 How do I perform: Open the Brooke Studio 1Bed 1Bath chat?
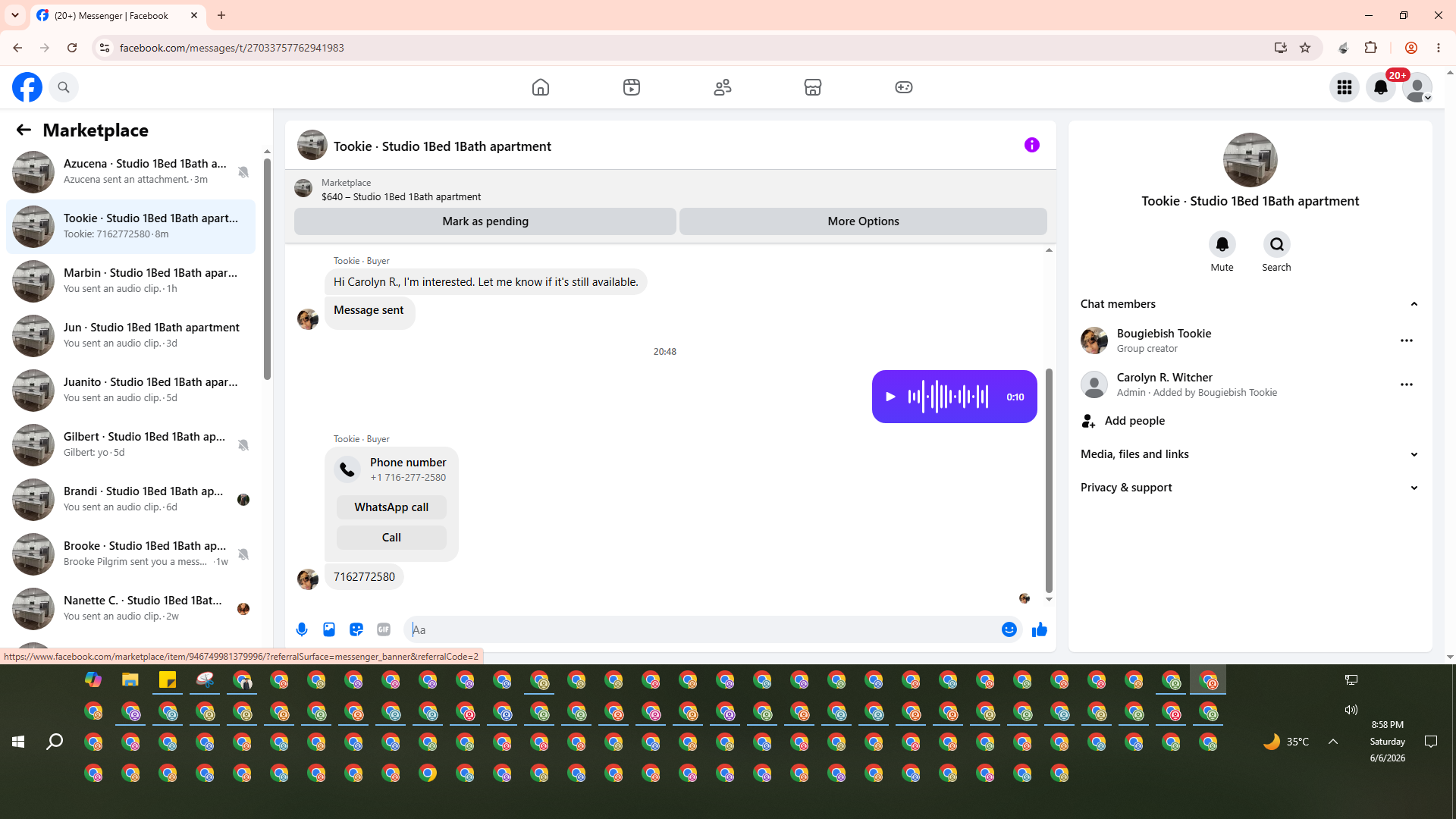click(130, 554)
